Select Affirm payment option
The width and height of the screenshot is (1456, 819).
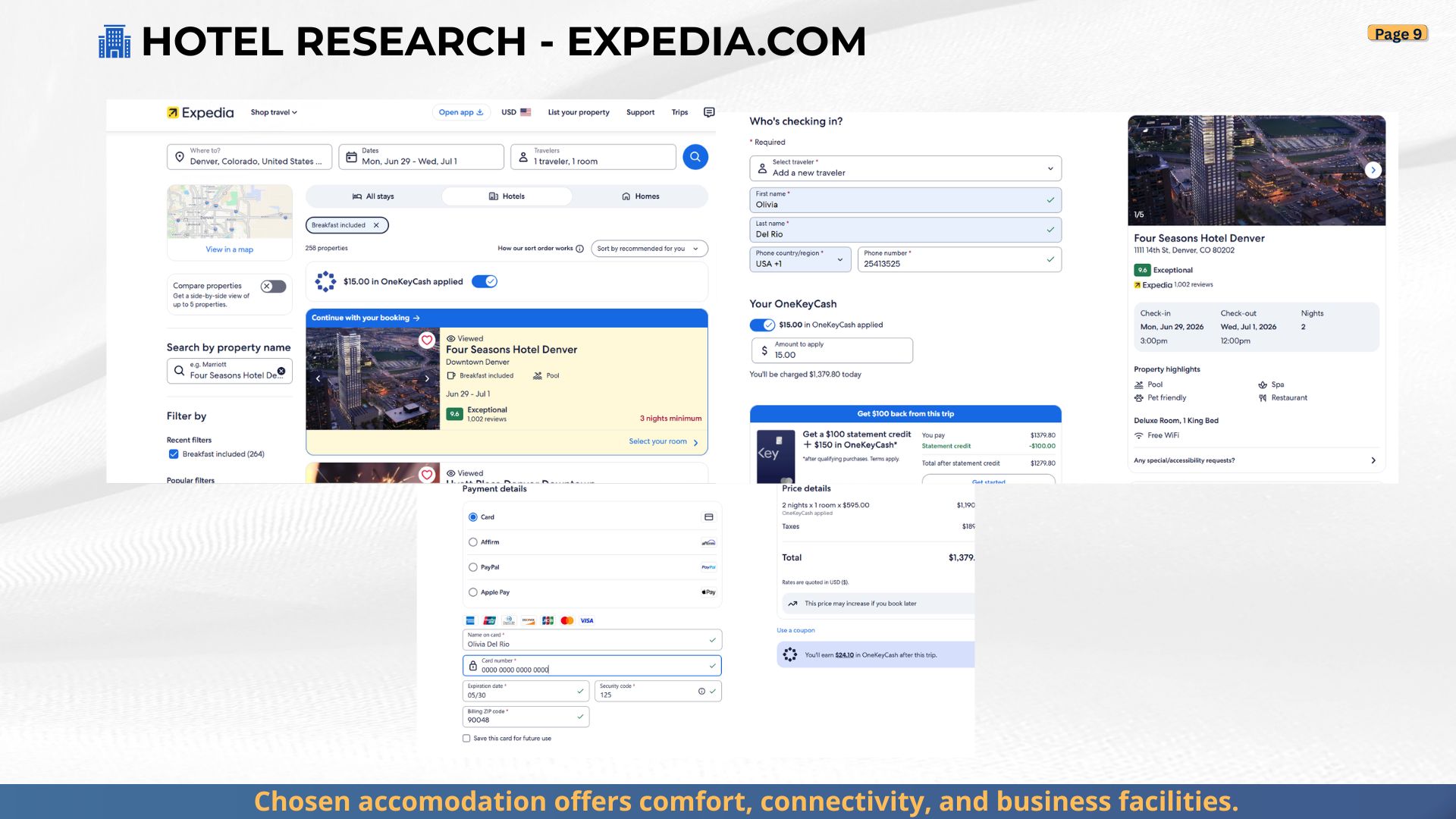click(473, 542)
